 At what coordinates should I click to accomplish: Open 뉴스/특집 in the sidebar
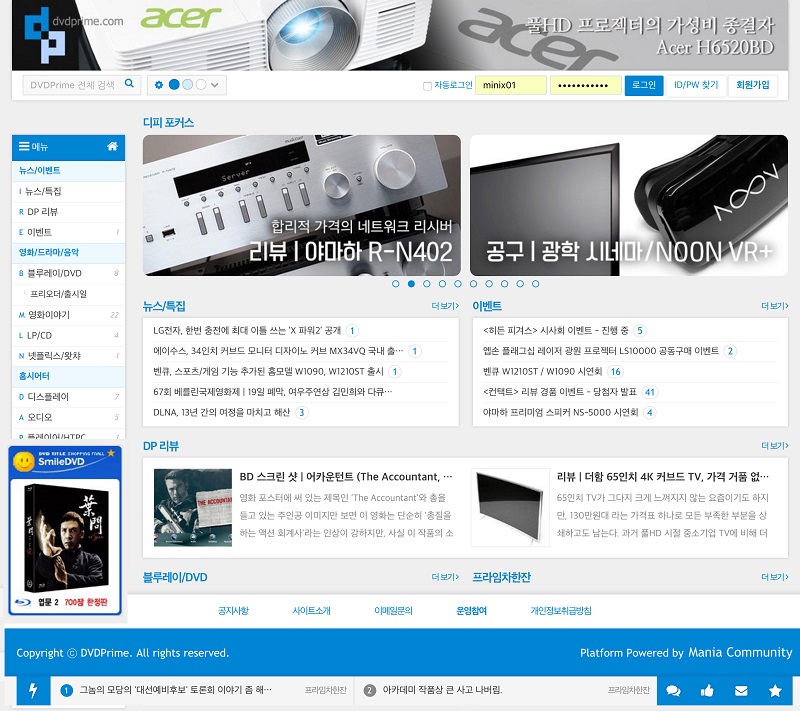(68, 191)
